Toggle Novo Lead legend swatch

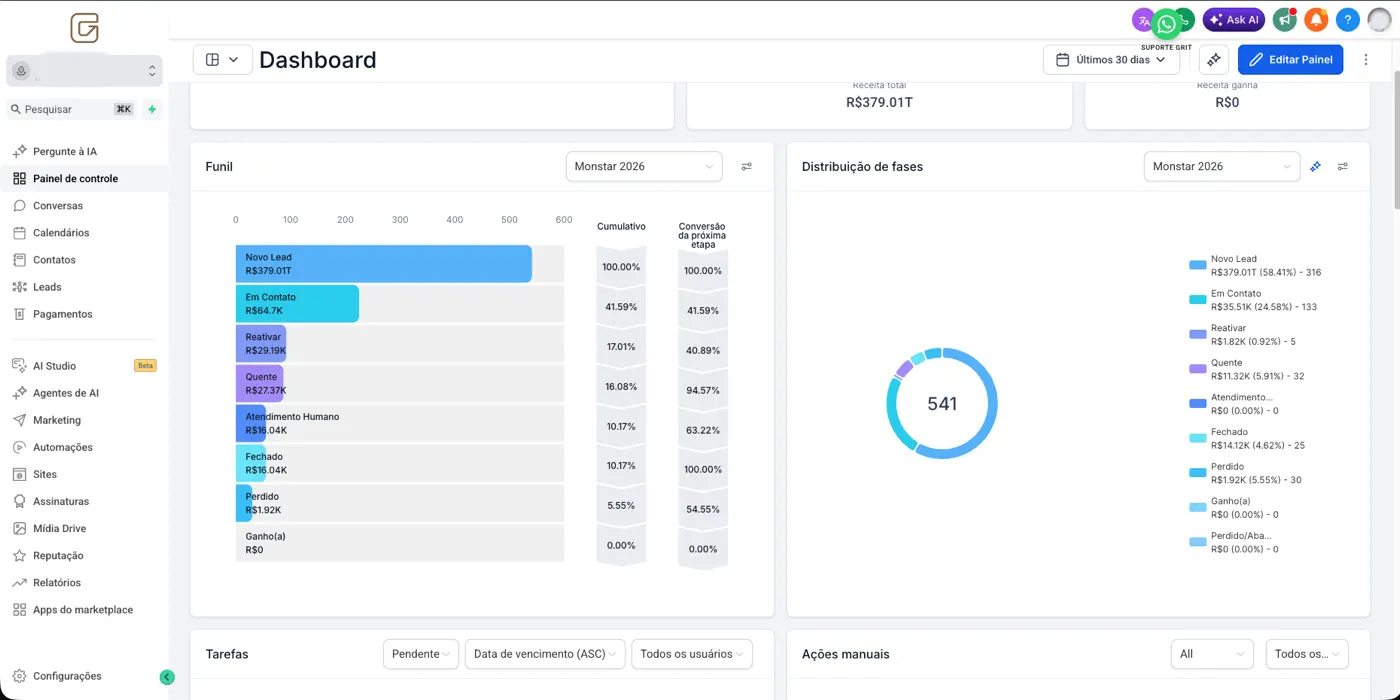click(1197, 265)
